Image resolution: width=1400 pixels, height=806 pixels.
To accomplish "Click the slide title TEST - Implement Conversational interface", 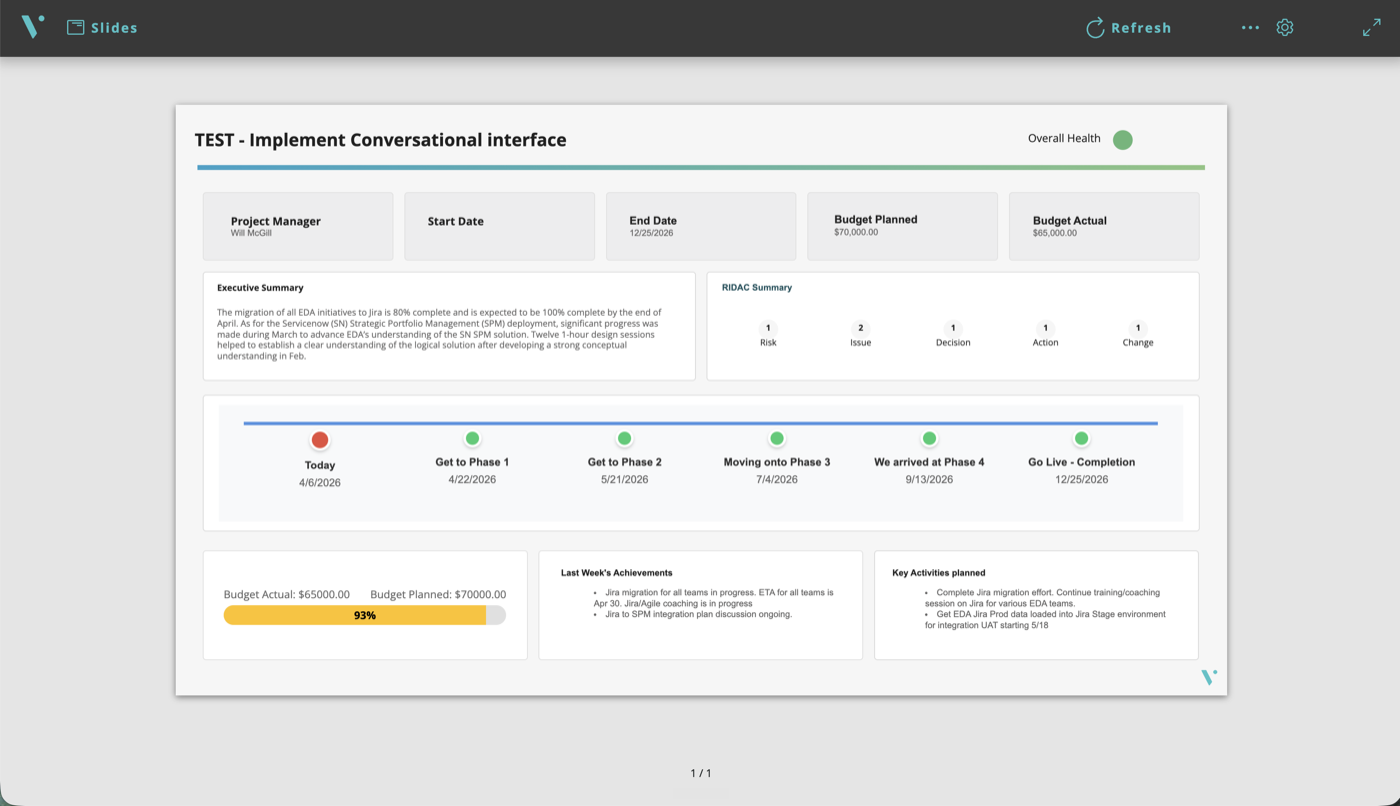I will (381, 140).
